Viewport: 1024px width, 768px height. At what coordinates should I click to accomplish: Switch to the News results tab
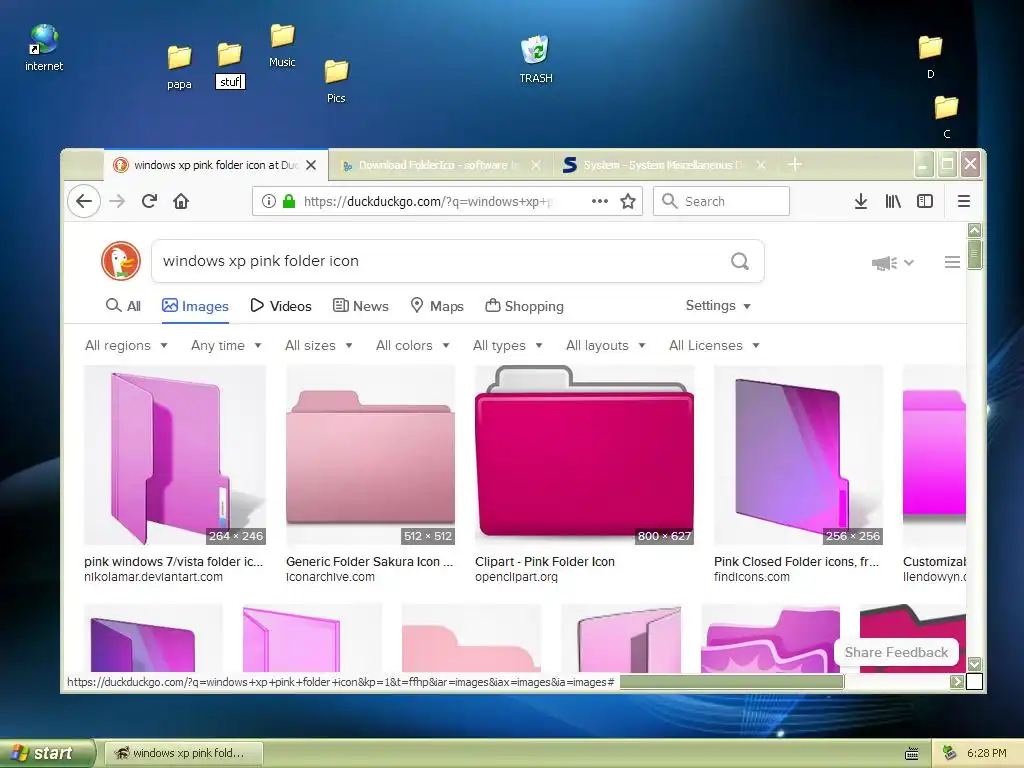tap(360, 306)
